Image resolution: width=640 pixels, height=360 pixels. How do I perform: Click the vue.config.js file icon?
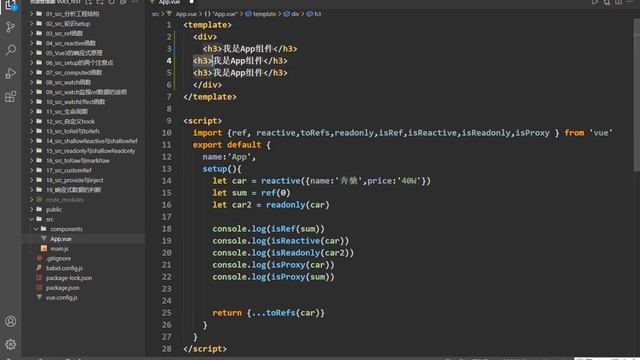point(39,298)
